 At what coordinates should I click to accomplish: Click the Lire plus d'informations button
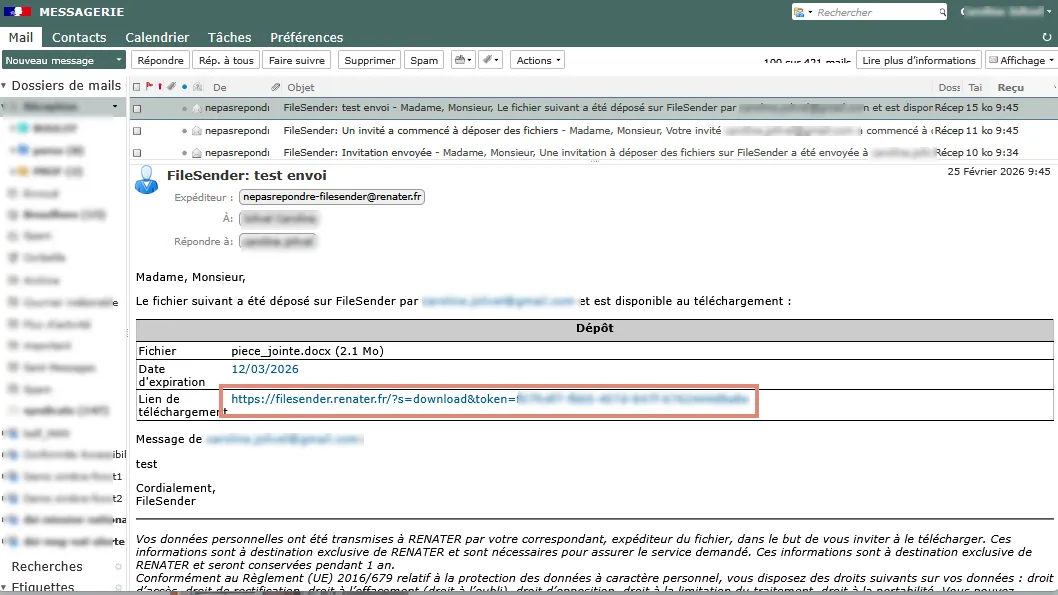[x=919, y=60]
